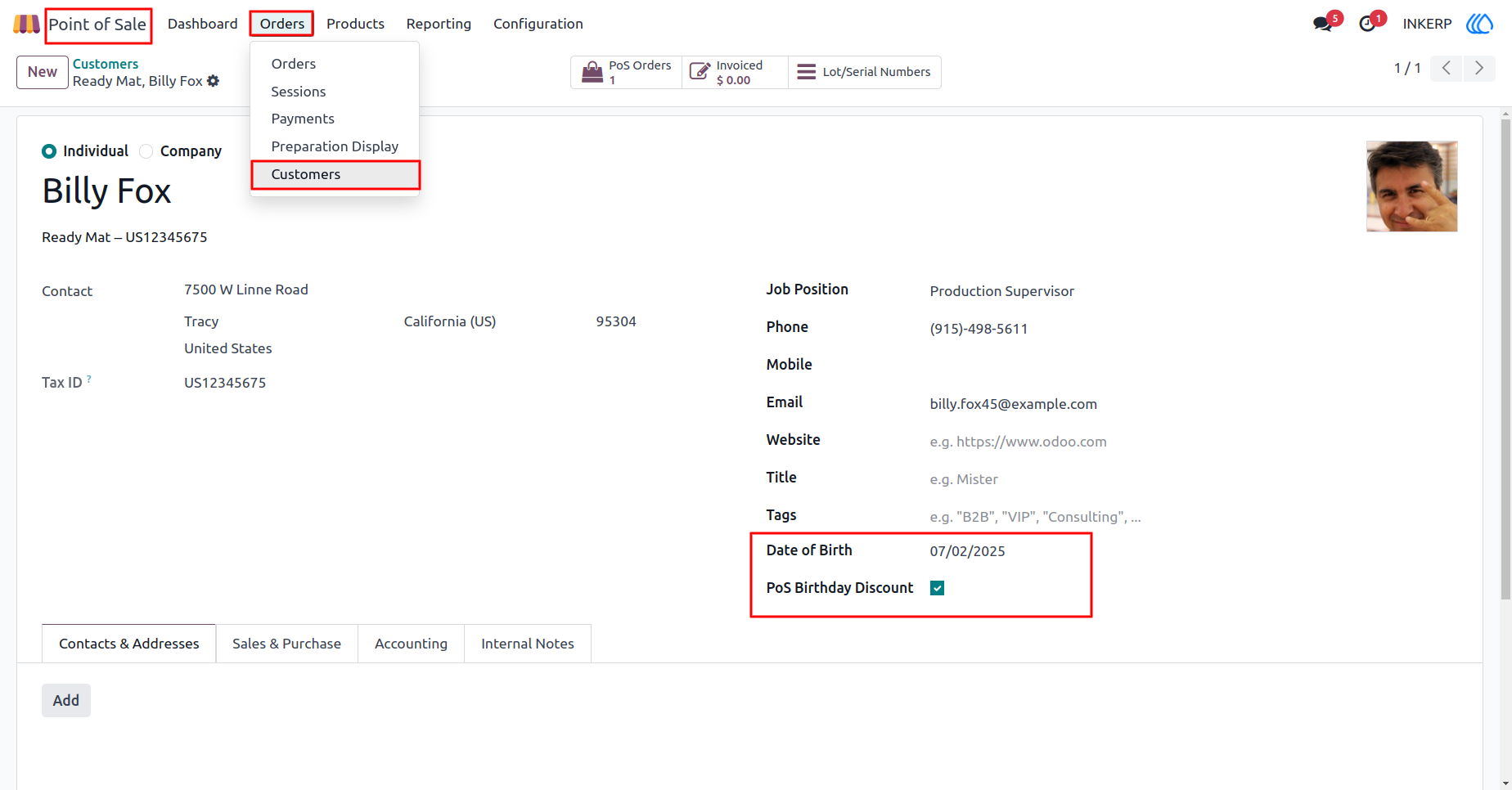Click the gear icon beside Billy Fox breadcrumb
The image size is (1512, 790).
pos(214,81)
